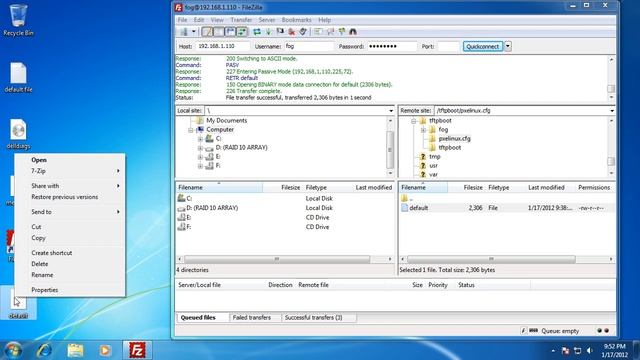Viewport: 640px width, 360px height.
Task: Open directory listing filters icon
Action: 318,32
